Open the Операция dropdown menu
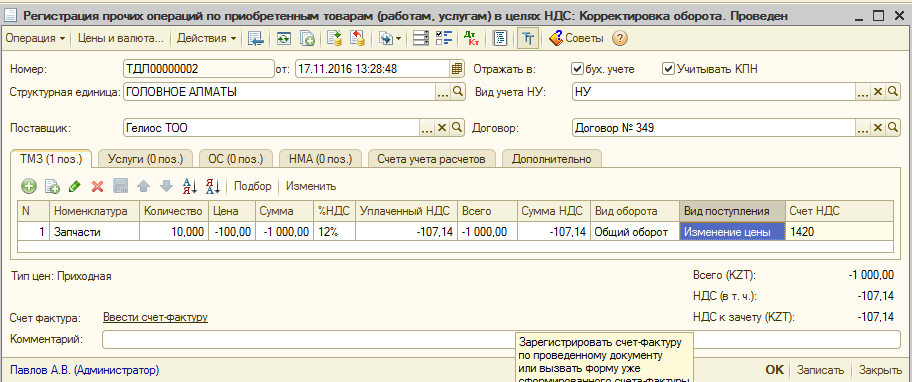This screenshot has height=382, width=912. click(x=34, y=39)
